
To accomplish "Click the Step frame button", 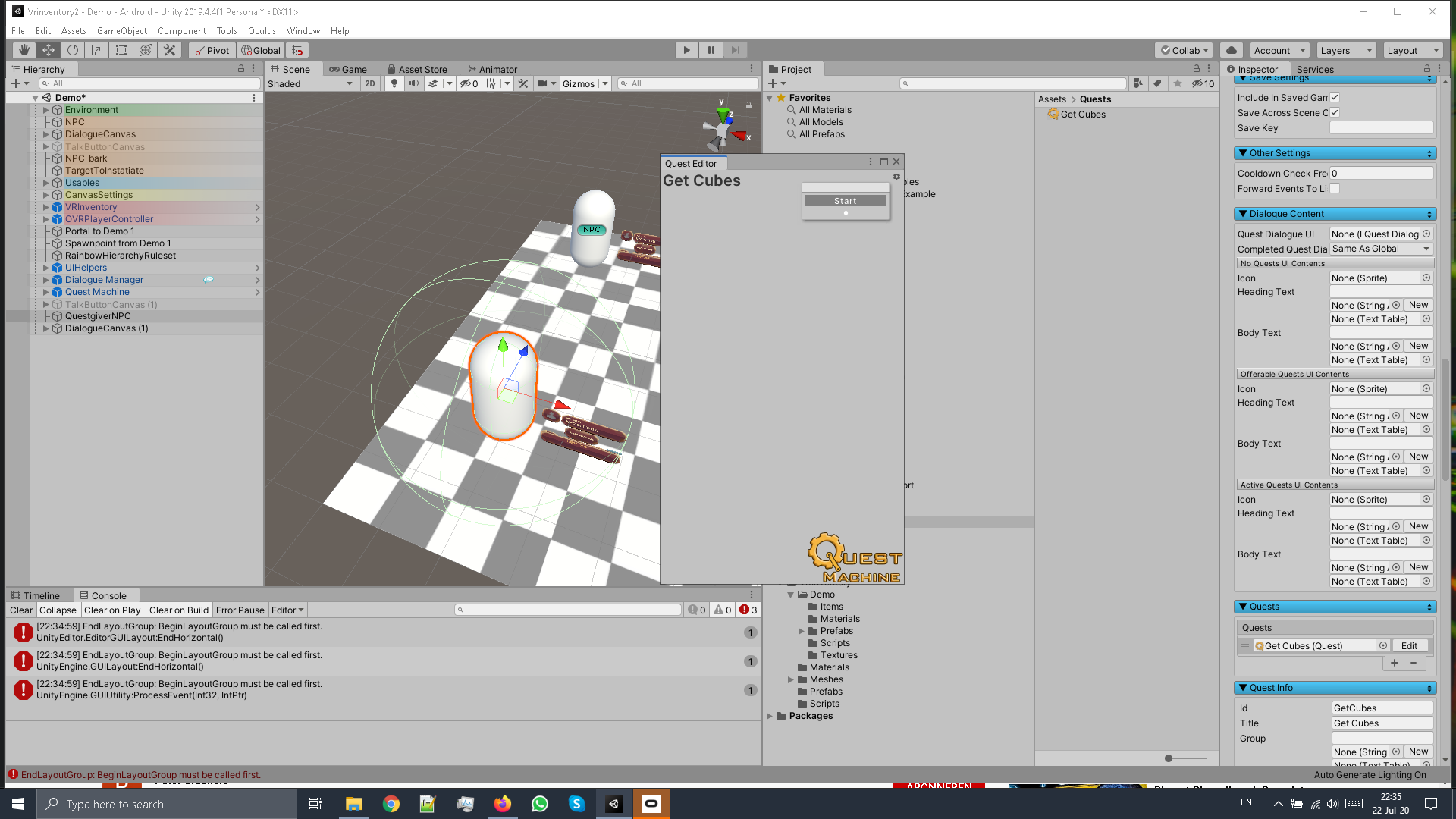I will point(735,50).
